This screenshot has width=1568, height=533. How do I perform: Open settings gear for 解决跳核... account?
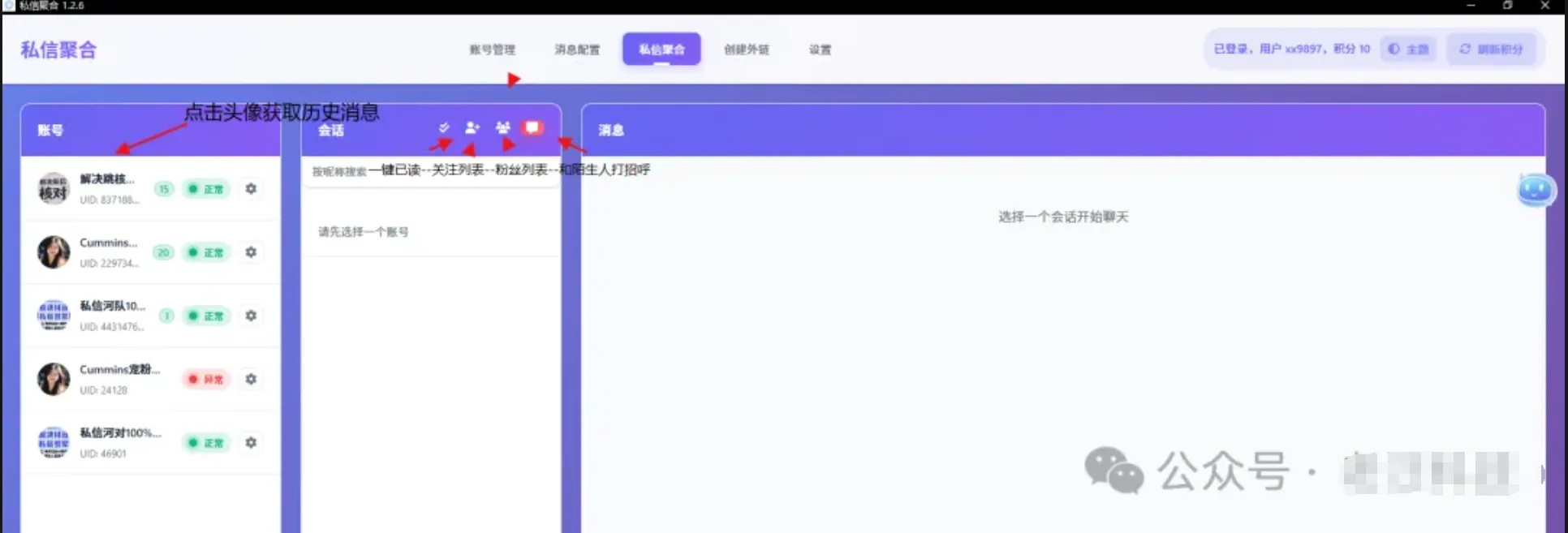tap(251, 188)
